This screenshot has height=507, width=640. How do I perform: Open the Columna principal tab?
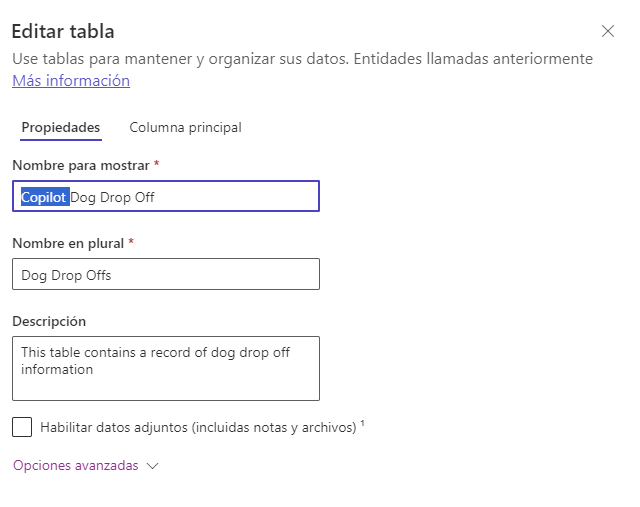[185, 127]
